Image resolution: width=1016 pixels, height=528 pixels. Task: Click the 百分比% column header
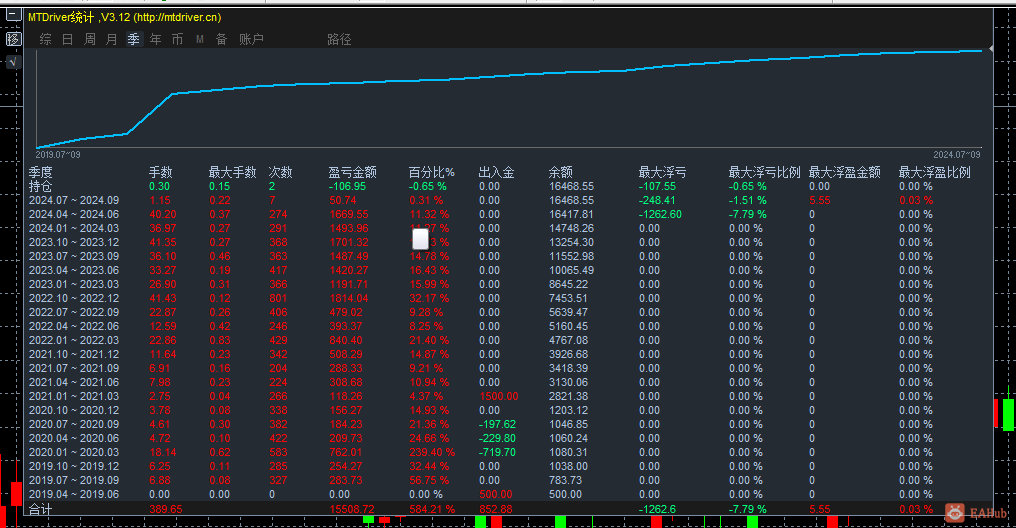432,172
